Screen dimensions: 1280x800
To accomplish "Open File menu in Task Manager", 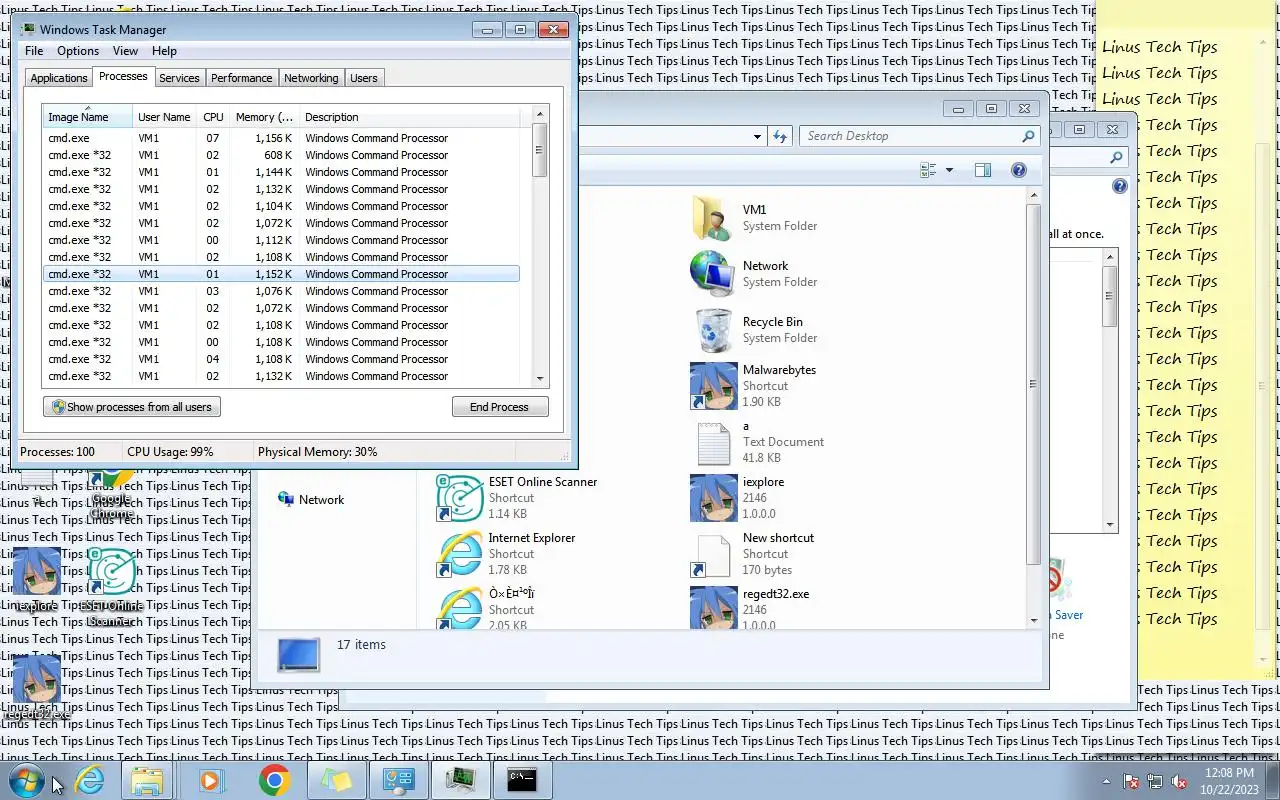I will click(x=34, y=51).
